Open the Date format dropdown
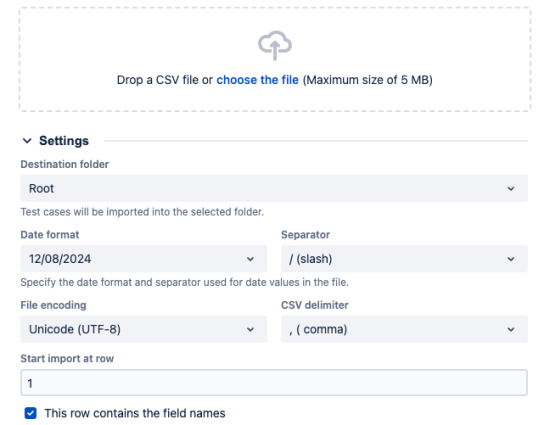 click(x=143, y=259)
